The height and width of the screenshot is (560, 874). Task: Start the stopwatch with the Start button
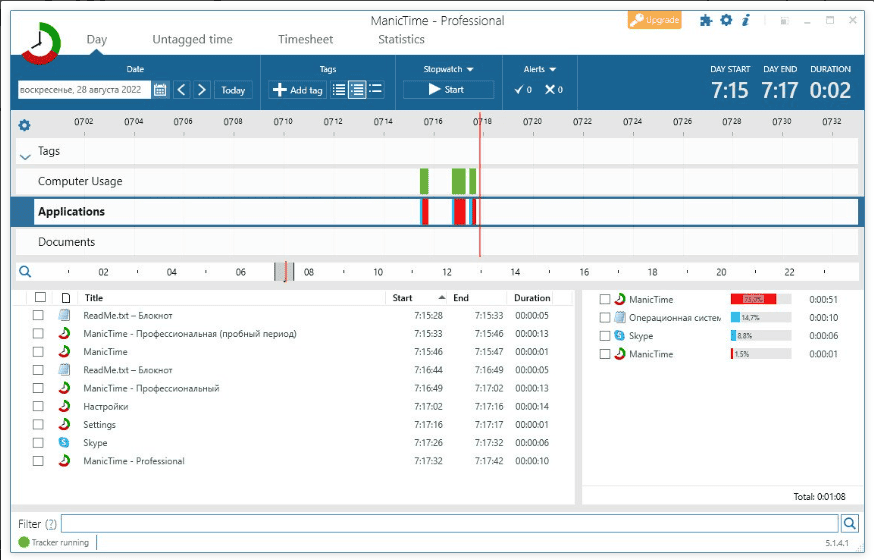(x=448, y=90)
